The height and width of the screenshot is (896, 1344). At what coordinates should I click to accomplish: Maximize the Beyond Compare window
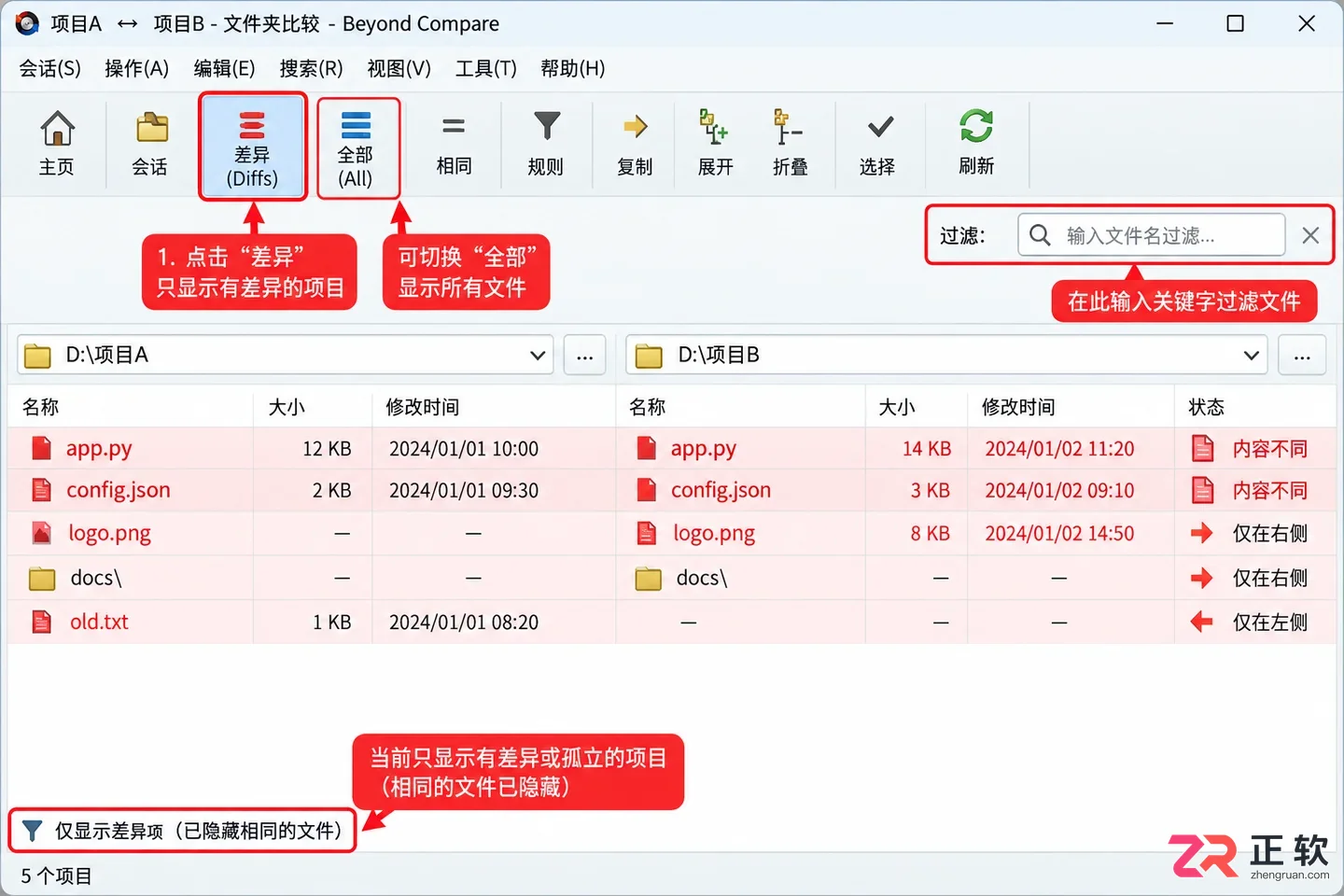click(1235, 23)
